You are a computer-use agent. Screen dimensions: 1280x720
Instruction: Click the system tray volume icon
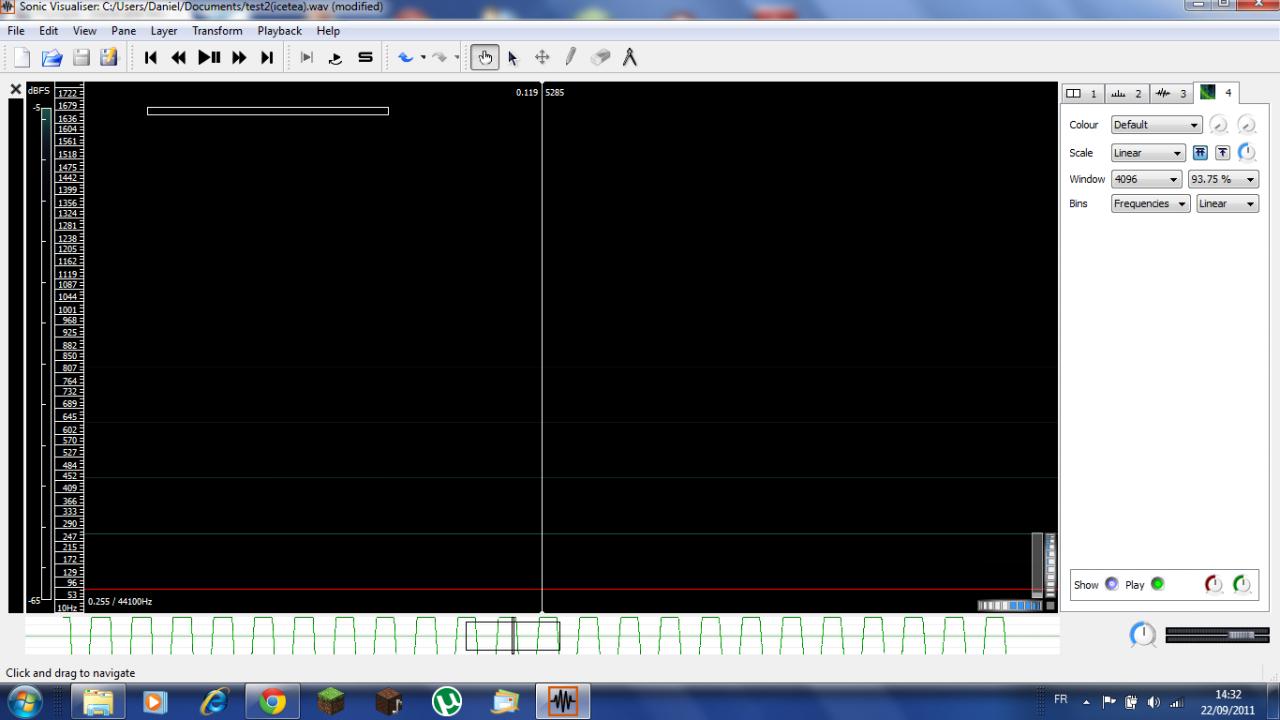point(1156,702)
